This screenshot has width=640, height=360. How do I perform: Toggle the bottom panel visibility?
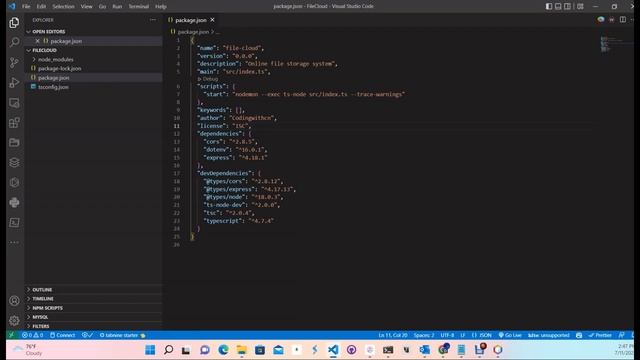point(558,6)
